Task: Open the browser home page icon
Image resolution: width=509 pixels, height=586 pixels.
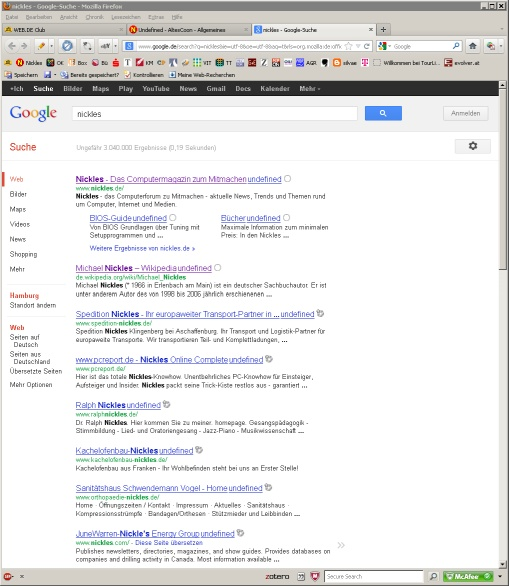Action: coord(472,46)
